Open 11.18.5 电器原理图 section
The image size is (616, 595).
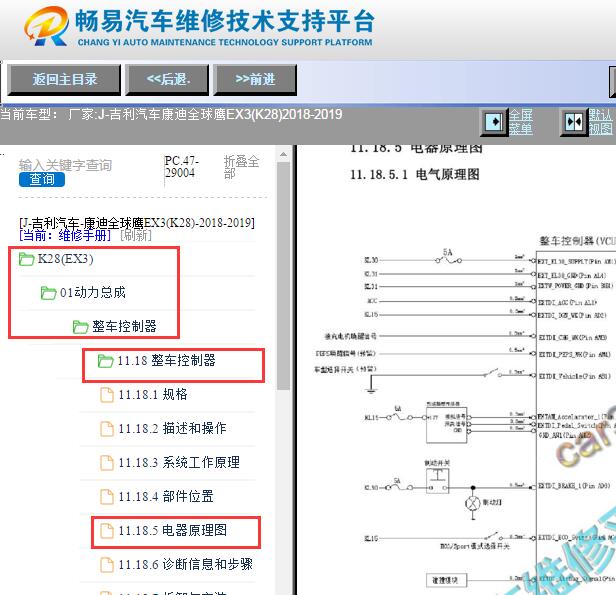172,531
